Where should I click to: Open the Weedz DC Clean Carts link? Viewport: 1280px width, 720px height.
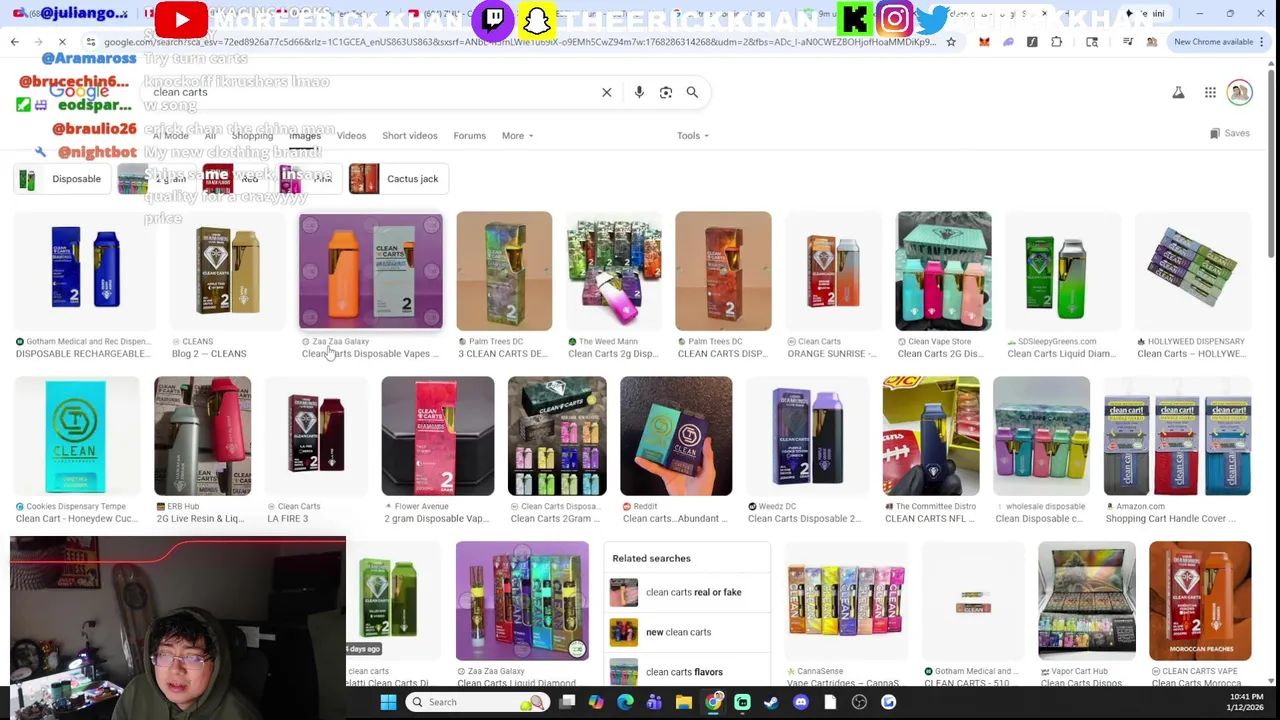pyautogui.click(x=803, y=519)
